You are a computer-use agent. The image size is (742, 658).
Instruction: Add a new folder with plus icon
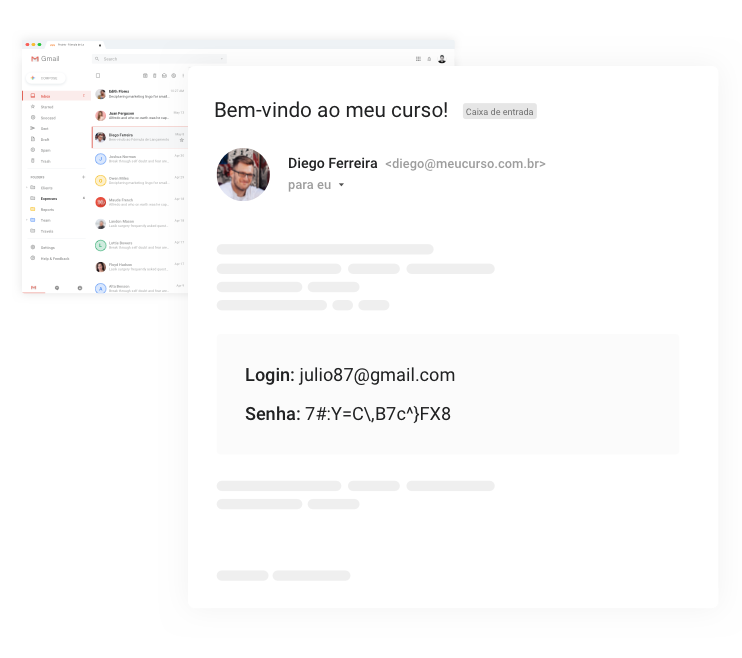83,177
